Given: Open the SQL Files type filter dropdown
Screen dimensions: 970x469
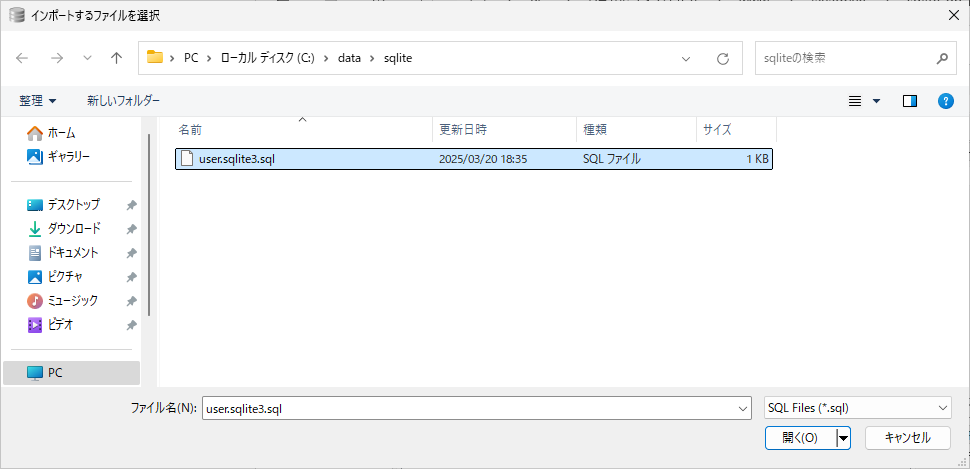Looking at the screenshot, I should point(856,408).
